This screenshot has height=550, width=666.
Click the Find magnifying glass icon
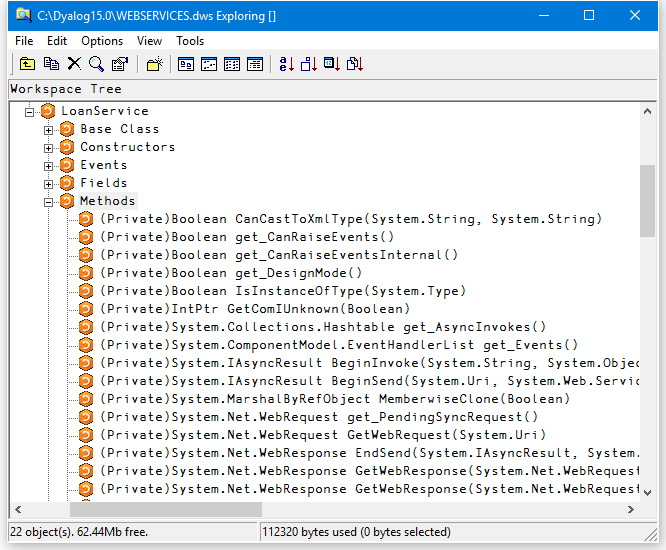click(96, 64)
